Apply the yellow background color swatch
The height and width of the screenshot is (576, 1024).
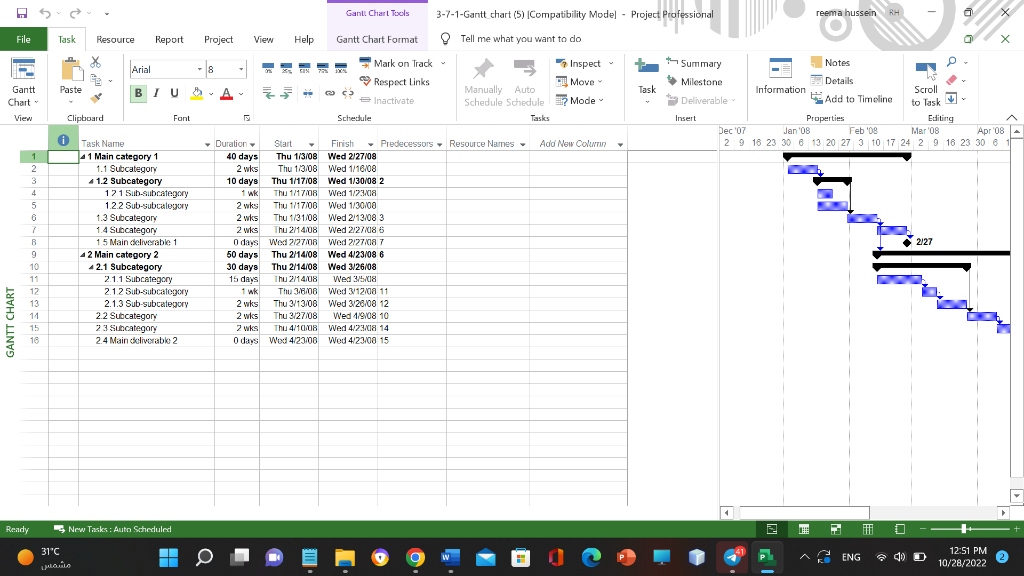tap(197, 93)
